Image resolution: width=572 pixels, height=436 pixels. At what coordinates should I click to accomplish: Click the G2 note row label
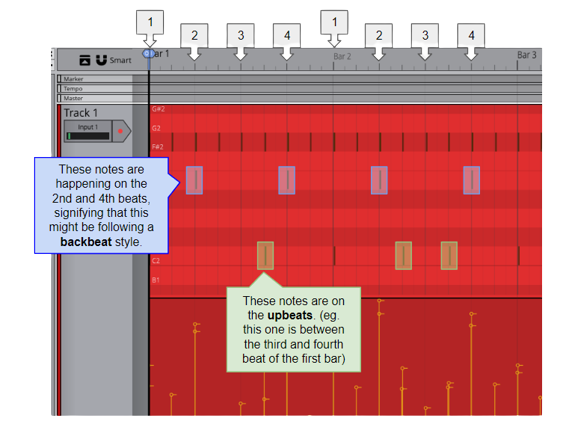coord(156,128)
